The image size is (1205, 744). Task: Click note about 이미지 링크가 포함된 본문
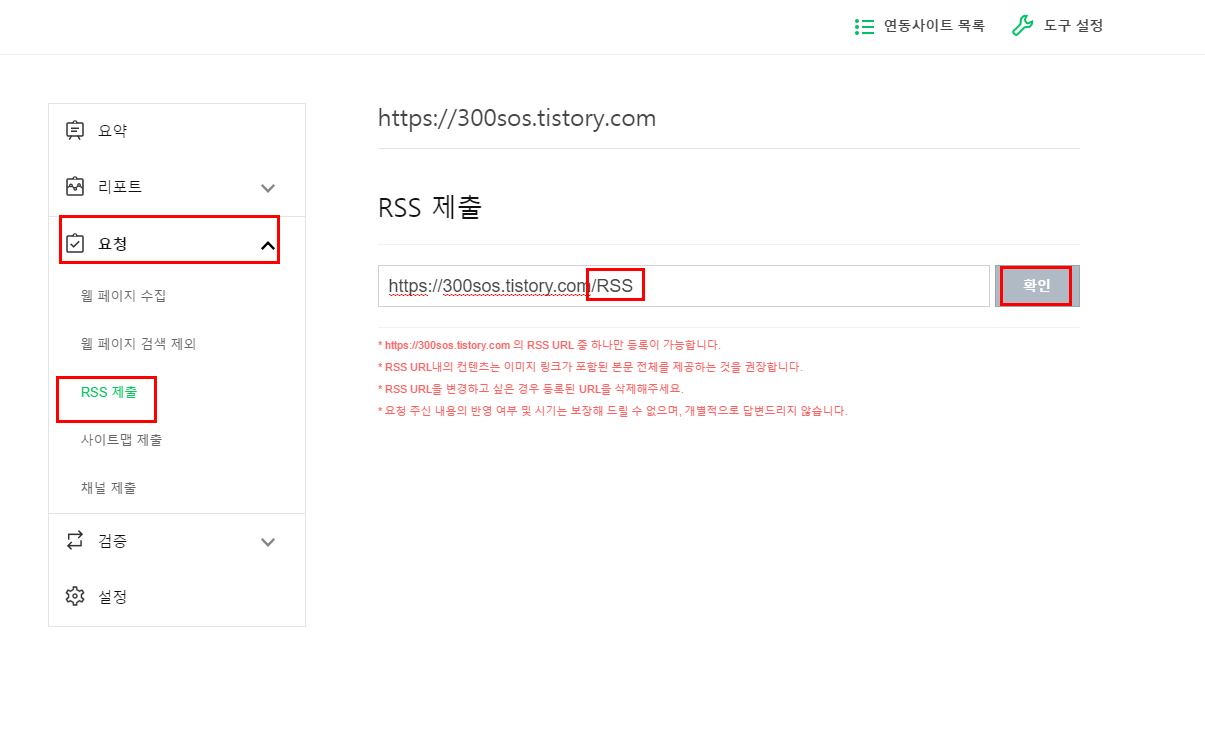590,367
